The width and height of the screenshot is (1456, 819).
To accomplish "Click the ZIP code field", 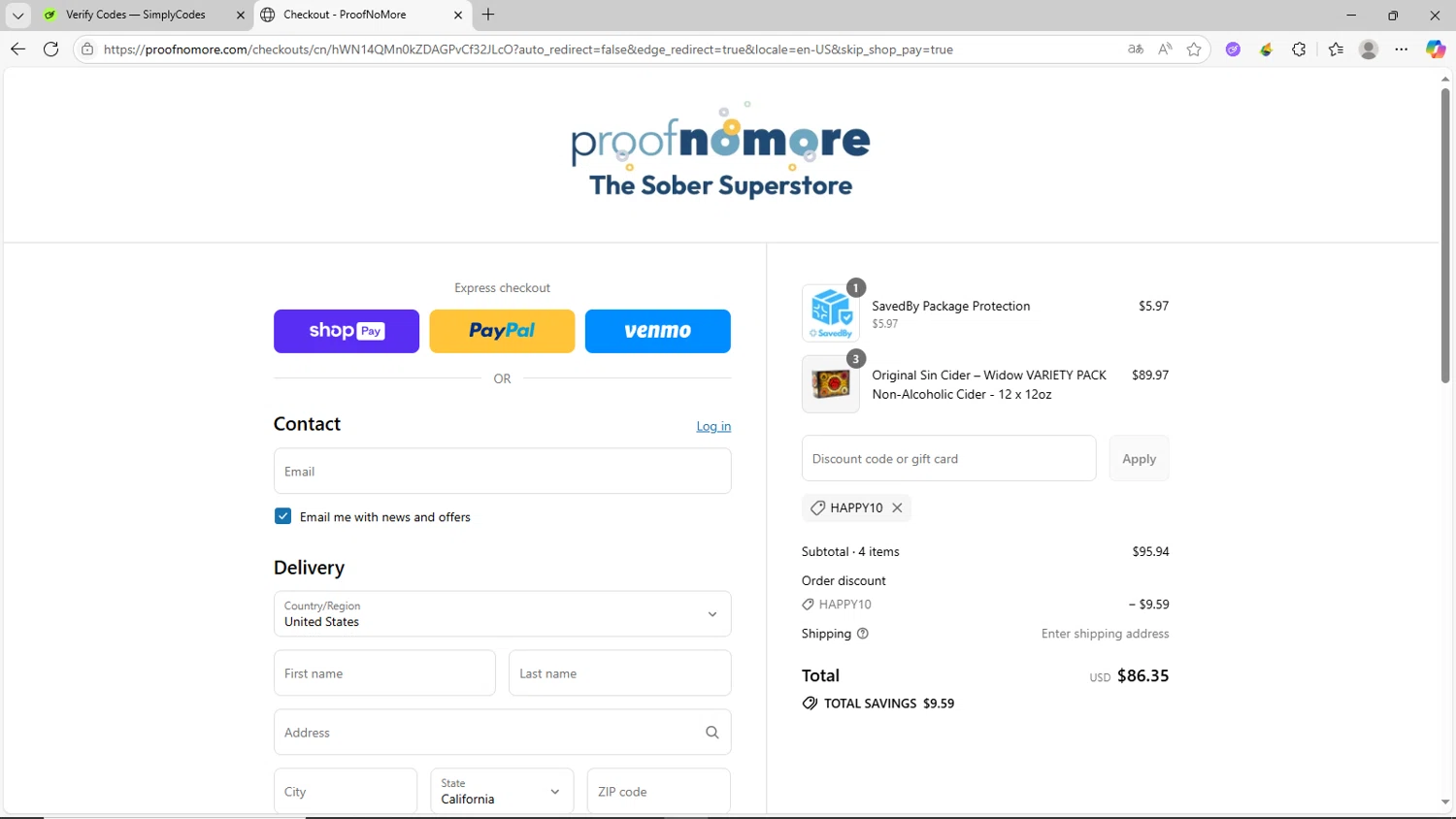I will (x=658, y=792).
